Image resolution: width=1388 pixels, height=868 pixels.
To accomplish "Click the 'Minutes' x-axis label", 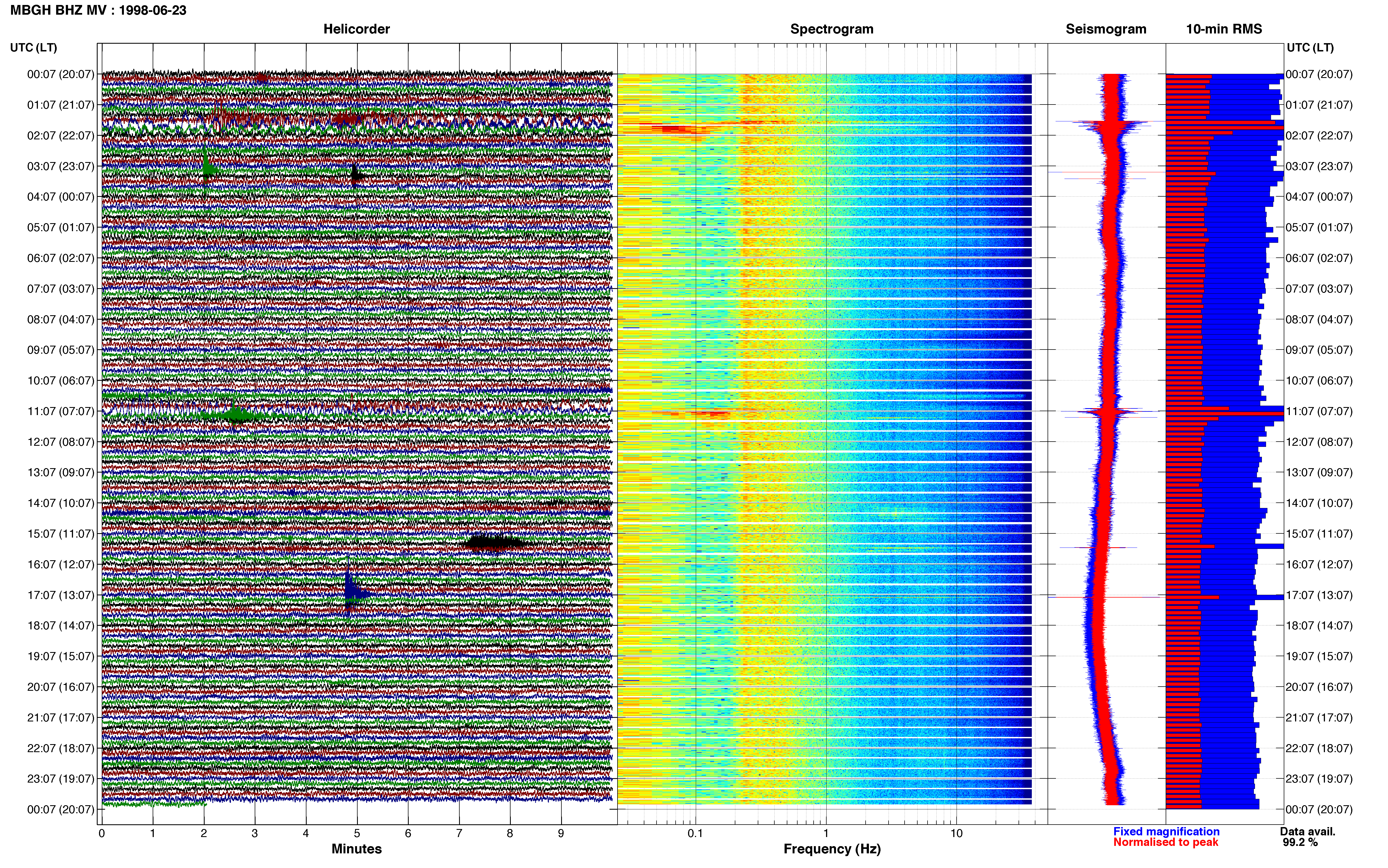I will [356, 848].
